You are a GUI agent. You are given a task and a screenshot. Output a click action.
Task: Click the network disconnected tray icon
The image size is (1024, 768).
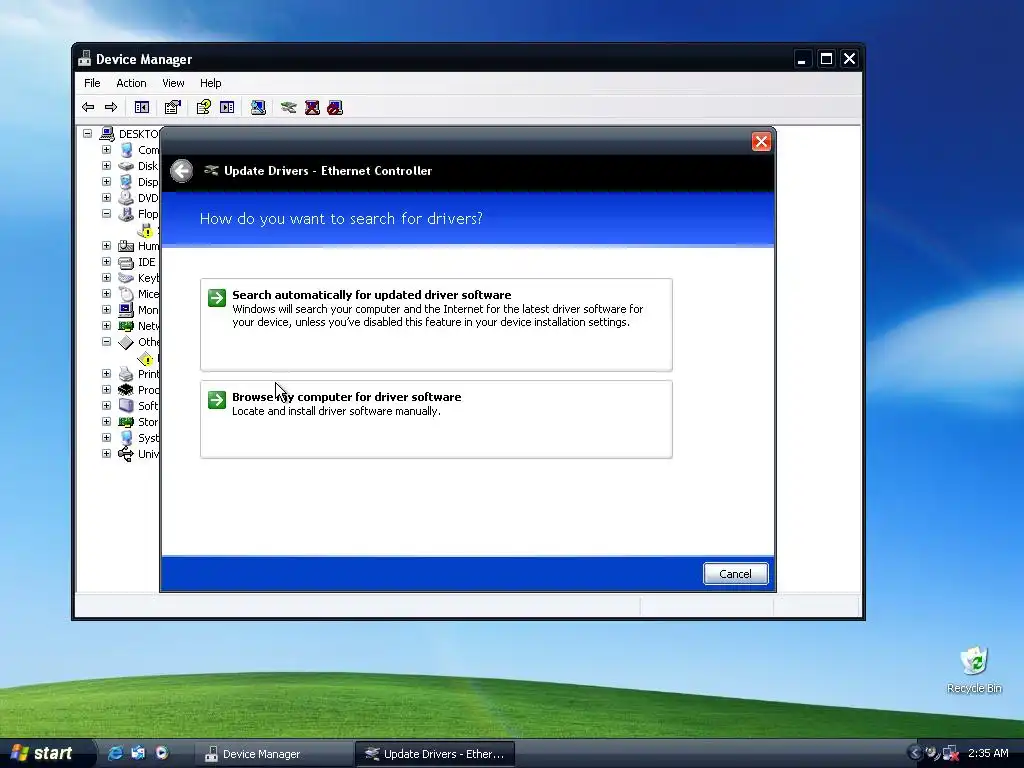[x=951, y=754]
